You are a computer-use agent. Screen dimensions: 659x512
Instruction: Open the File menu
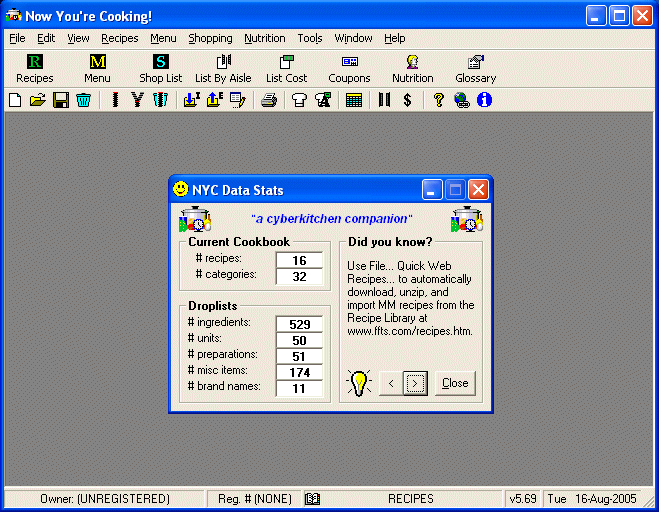(x=17, y=38)
